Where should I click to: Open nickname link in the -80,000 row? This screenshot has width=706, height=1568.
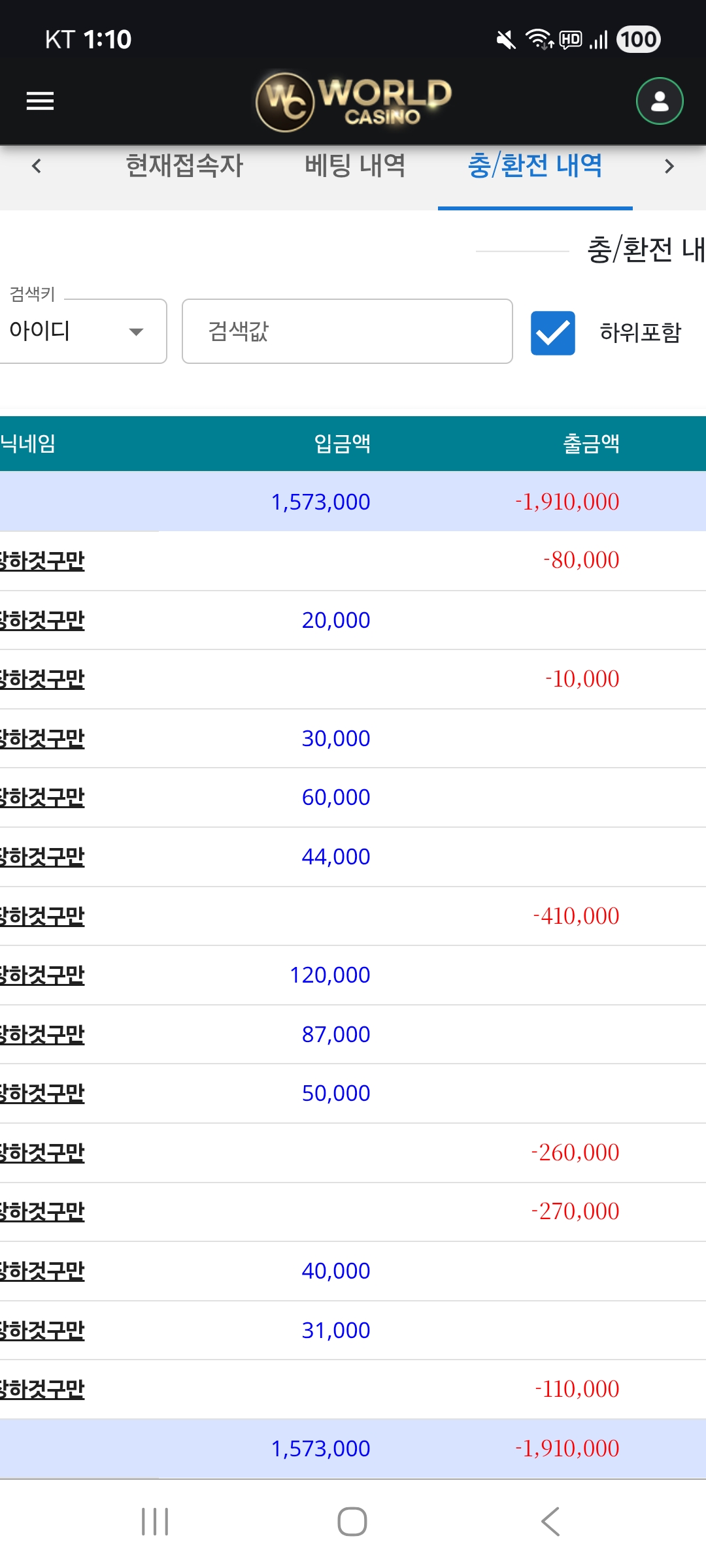[42, 561]
